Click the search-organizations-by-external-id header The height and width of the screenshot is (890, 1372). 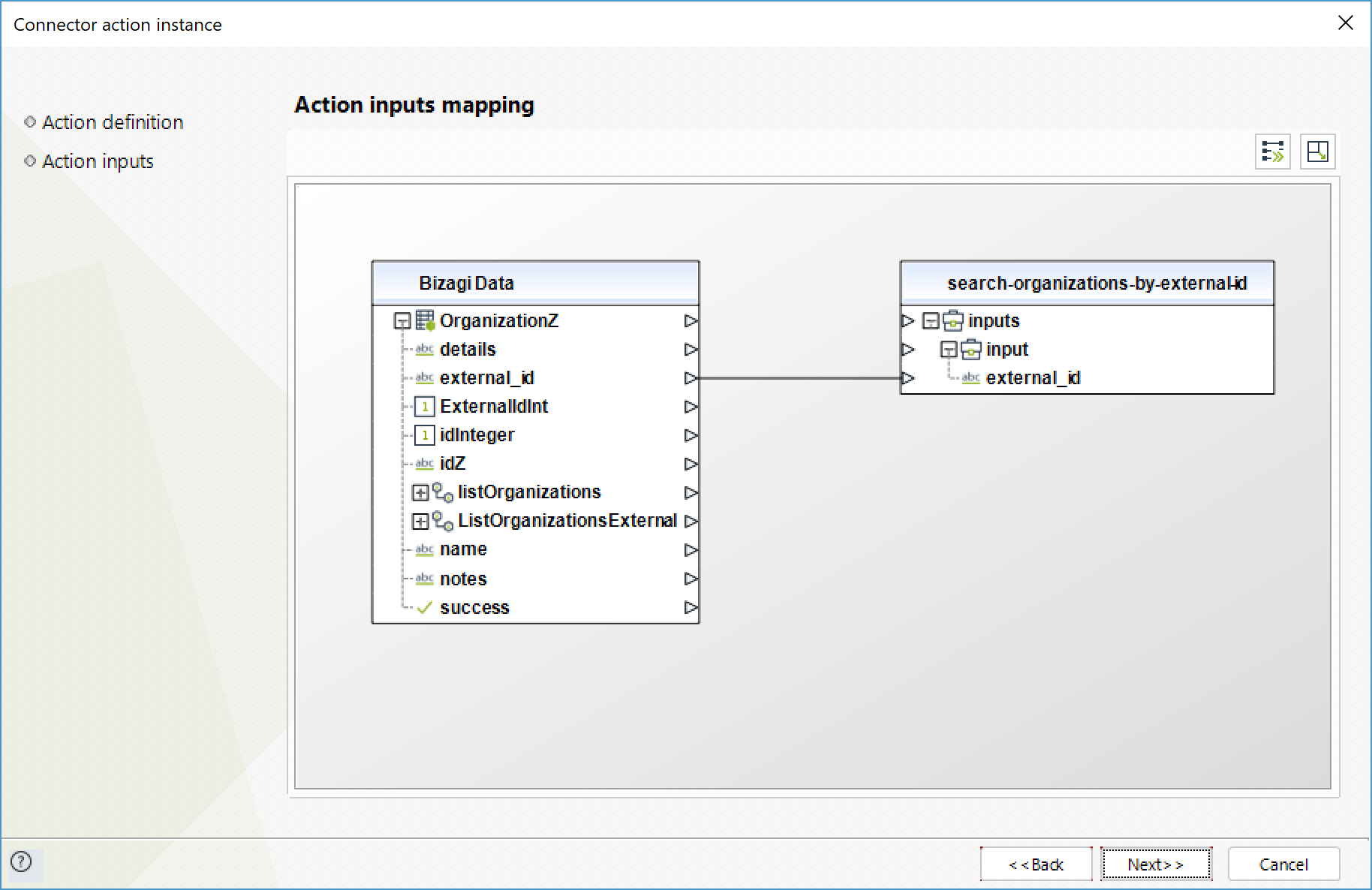click(1087, 283)
